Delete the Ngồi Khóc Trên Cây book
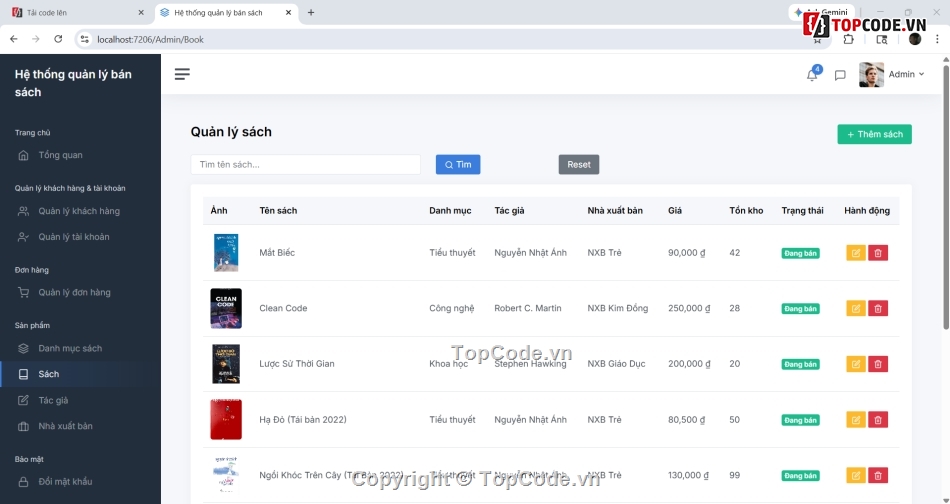Screen dimensions: 950x504 [x=878, y=476]
